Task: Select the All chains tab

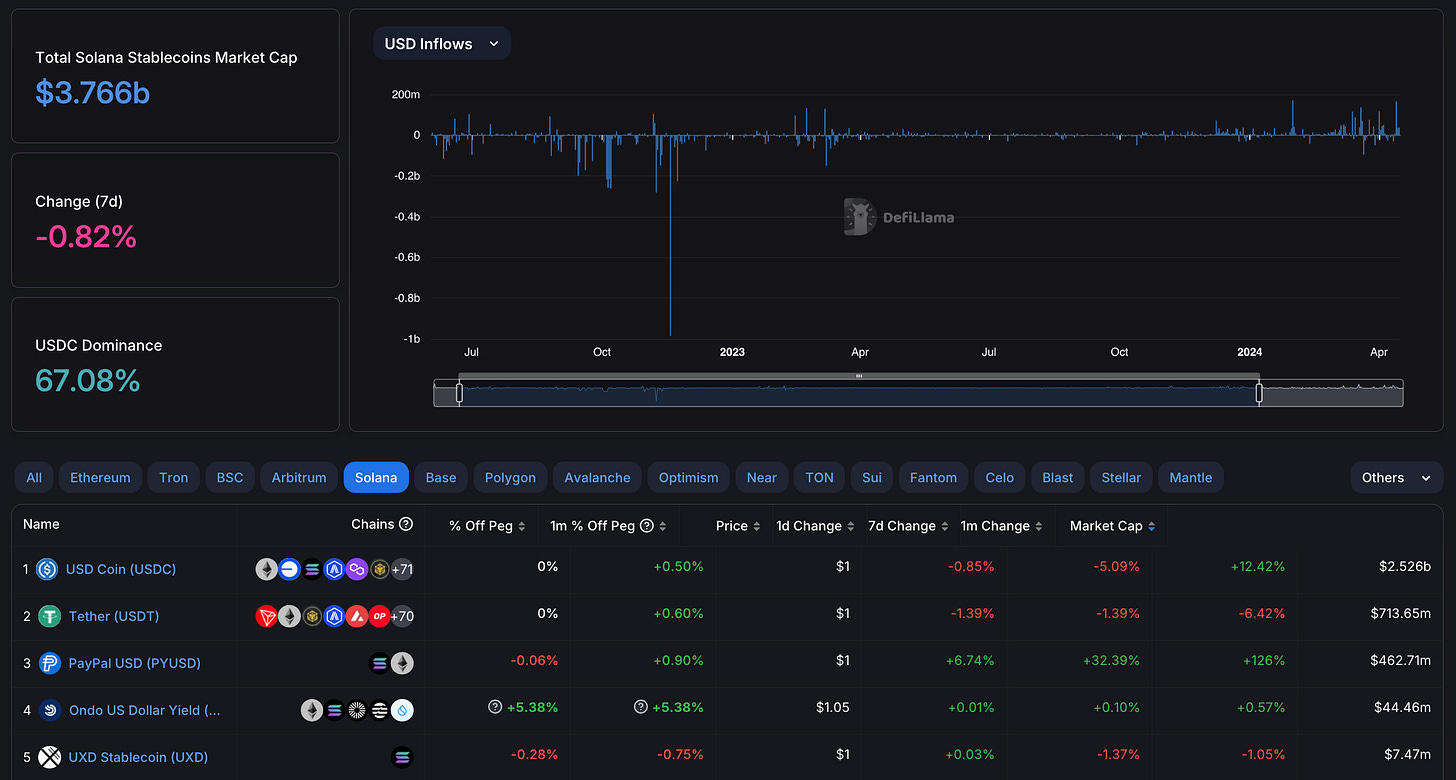Action: coord(34,478)
